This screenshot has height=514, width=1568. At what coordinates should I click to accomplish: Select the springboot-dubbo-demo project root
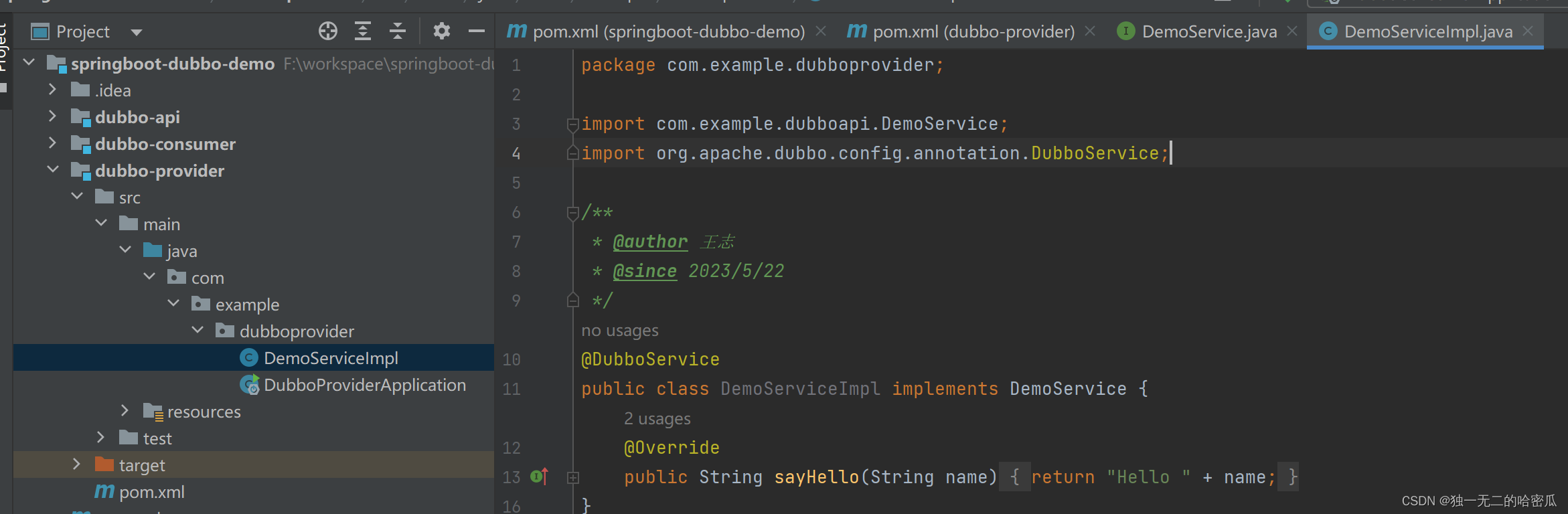(x=254, y=63)
